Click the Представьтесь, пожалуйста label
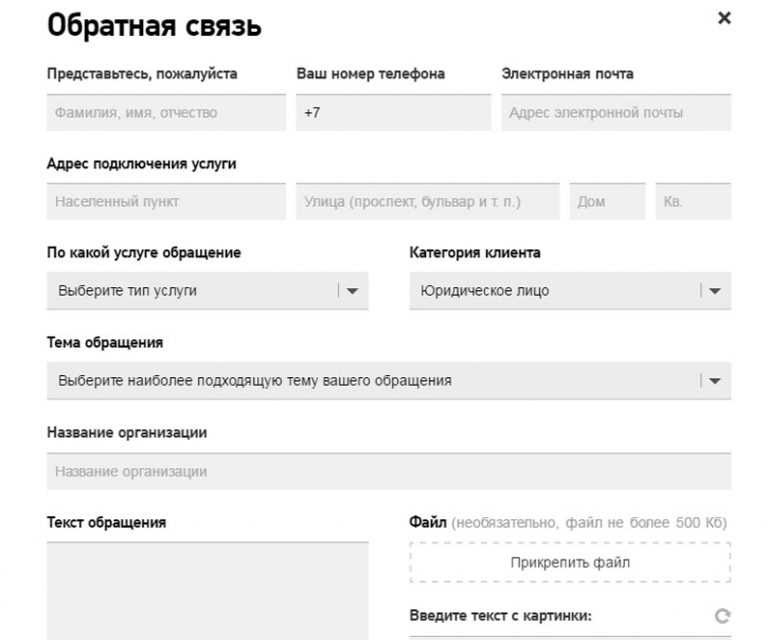The image size is (768, 640). point(142,74)
